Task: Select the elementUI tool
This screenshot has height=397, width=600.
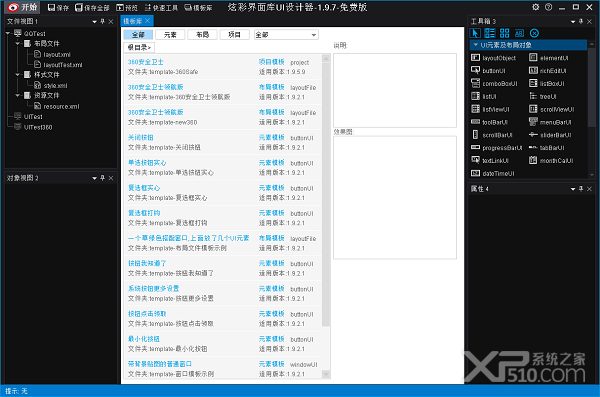Action: coord(549,58)
